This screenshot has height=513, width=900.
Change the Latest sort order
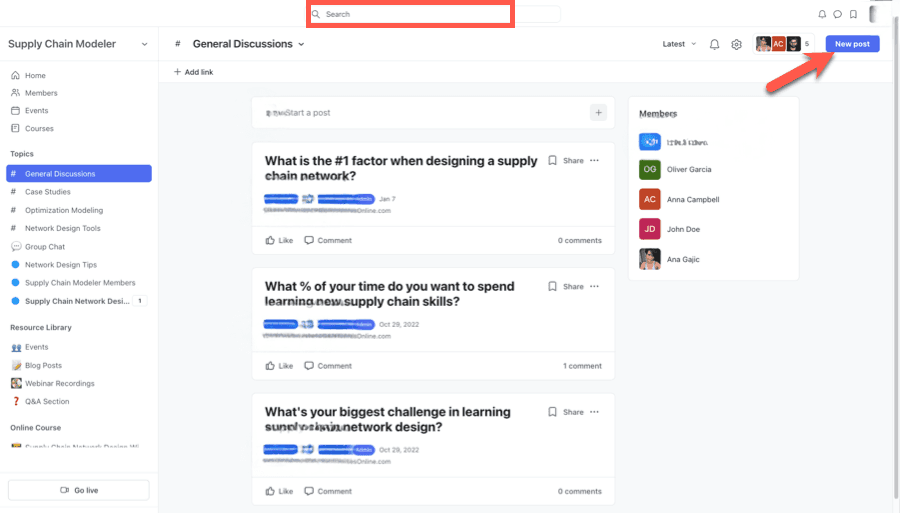click(x=678, y=44)
